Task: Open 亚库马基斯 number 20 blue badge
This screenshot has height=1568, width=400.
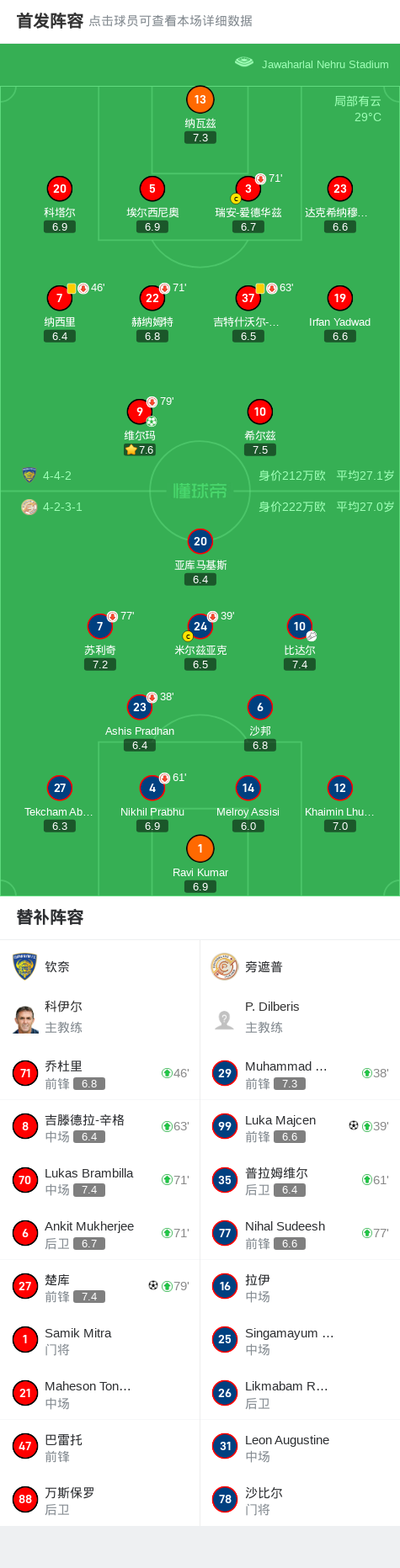Action: click(200, 541)
